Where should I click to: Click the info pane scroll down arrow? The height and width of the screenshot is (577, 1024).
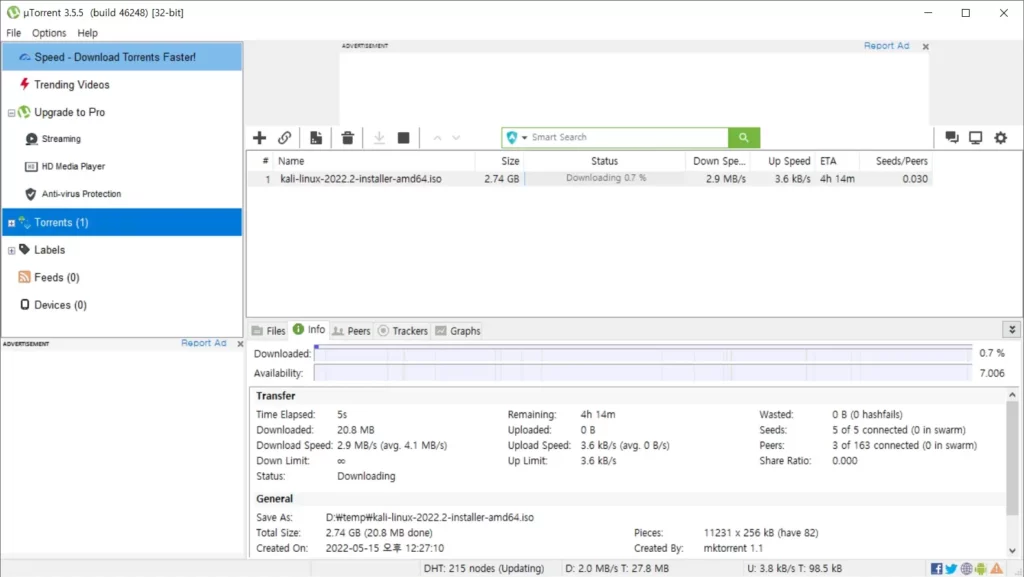point(1012,551)
